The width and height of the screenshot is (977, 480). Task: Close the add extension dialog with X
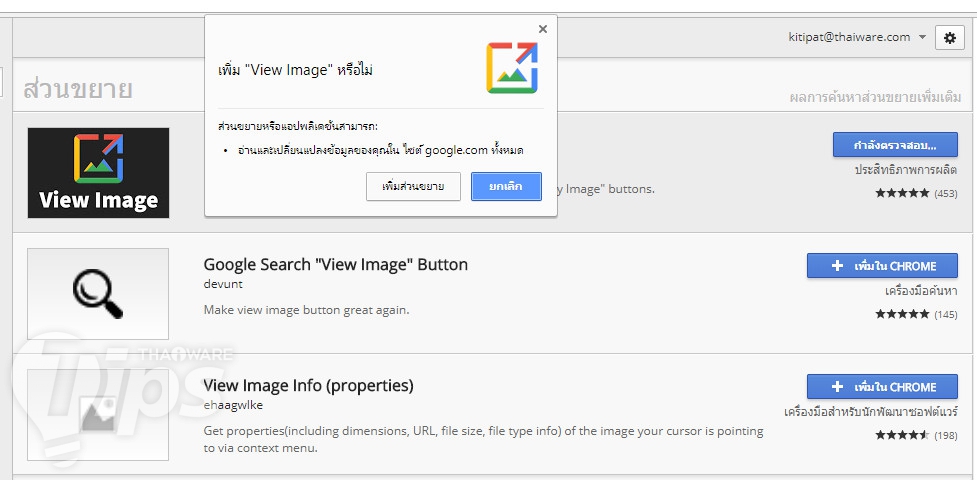click(543, 29)
